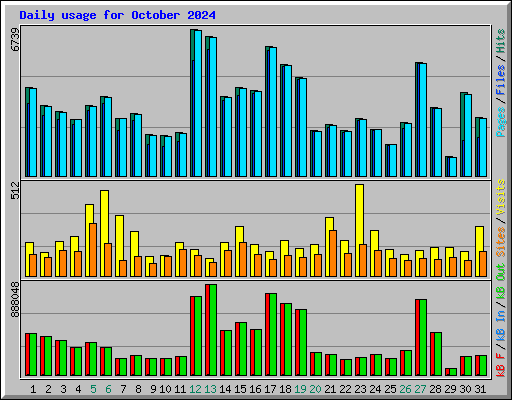Select the orange sites bar for day 5
The image size is (512, 400).
point(93,250)
